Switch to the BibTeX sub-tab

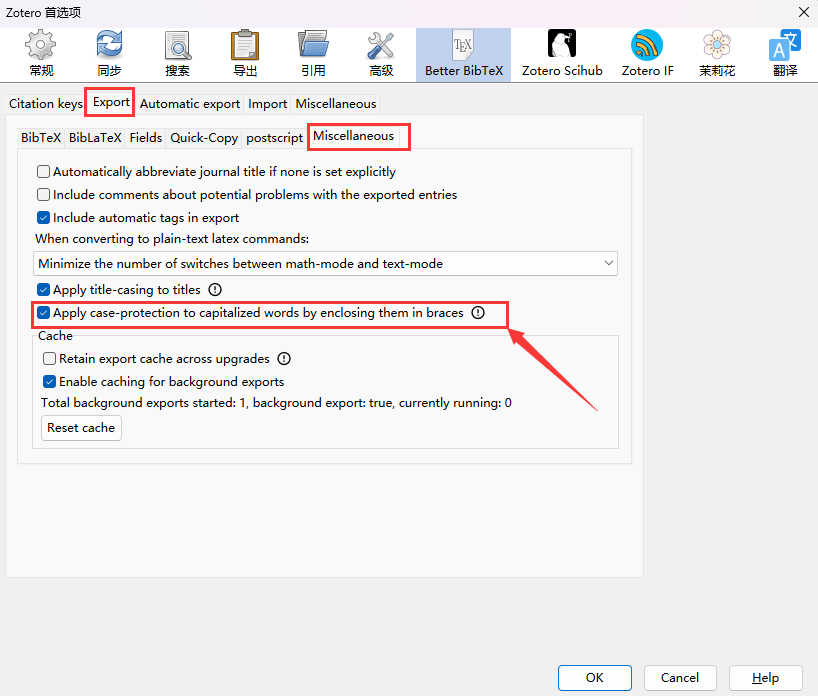pos(41,138)
